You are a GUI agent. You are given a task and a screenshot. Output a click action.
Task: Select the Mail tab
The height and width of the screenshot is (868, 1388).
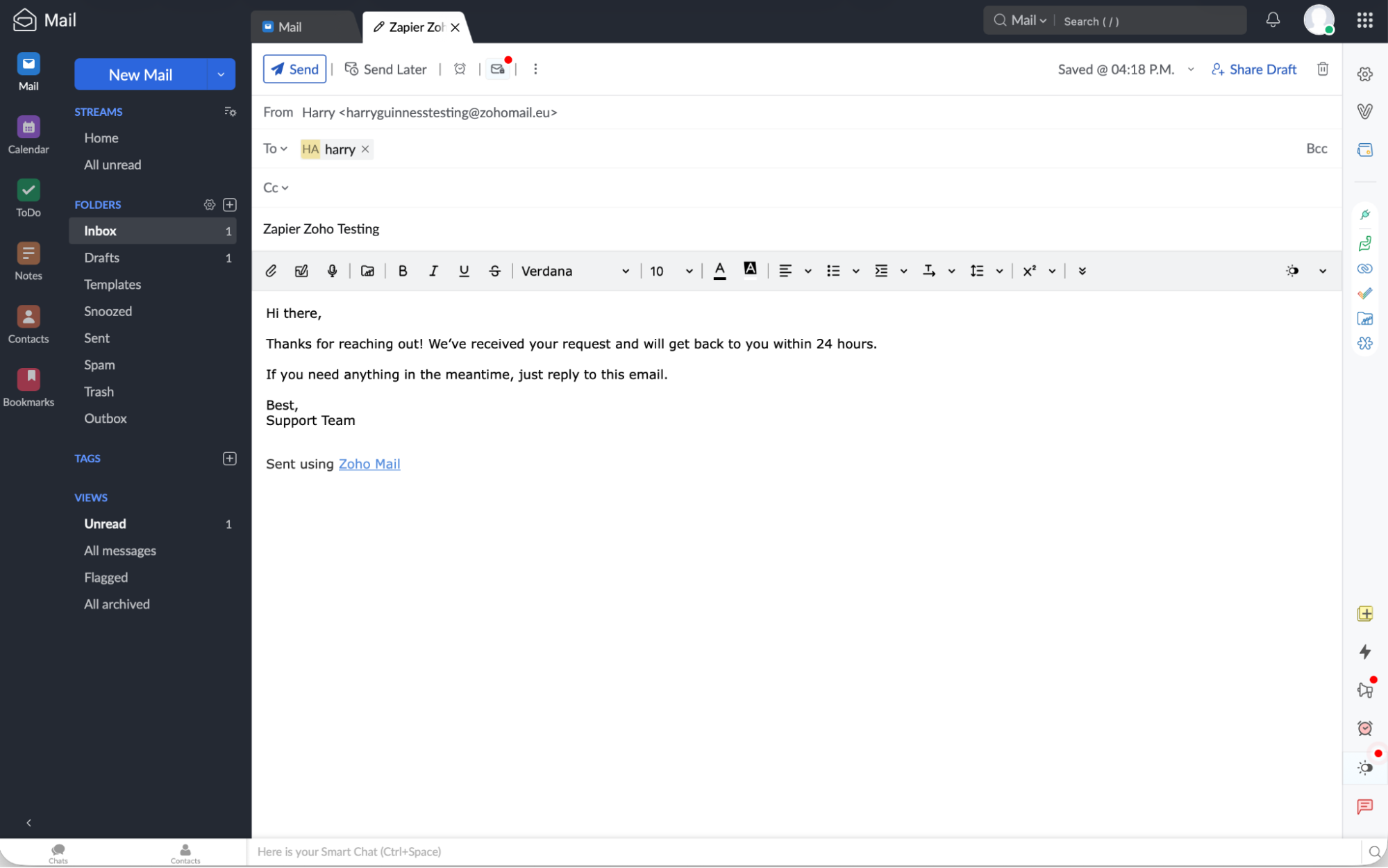(x=291, y=27)
